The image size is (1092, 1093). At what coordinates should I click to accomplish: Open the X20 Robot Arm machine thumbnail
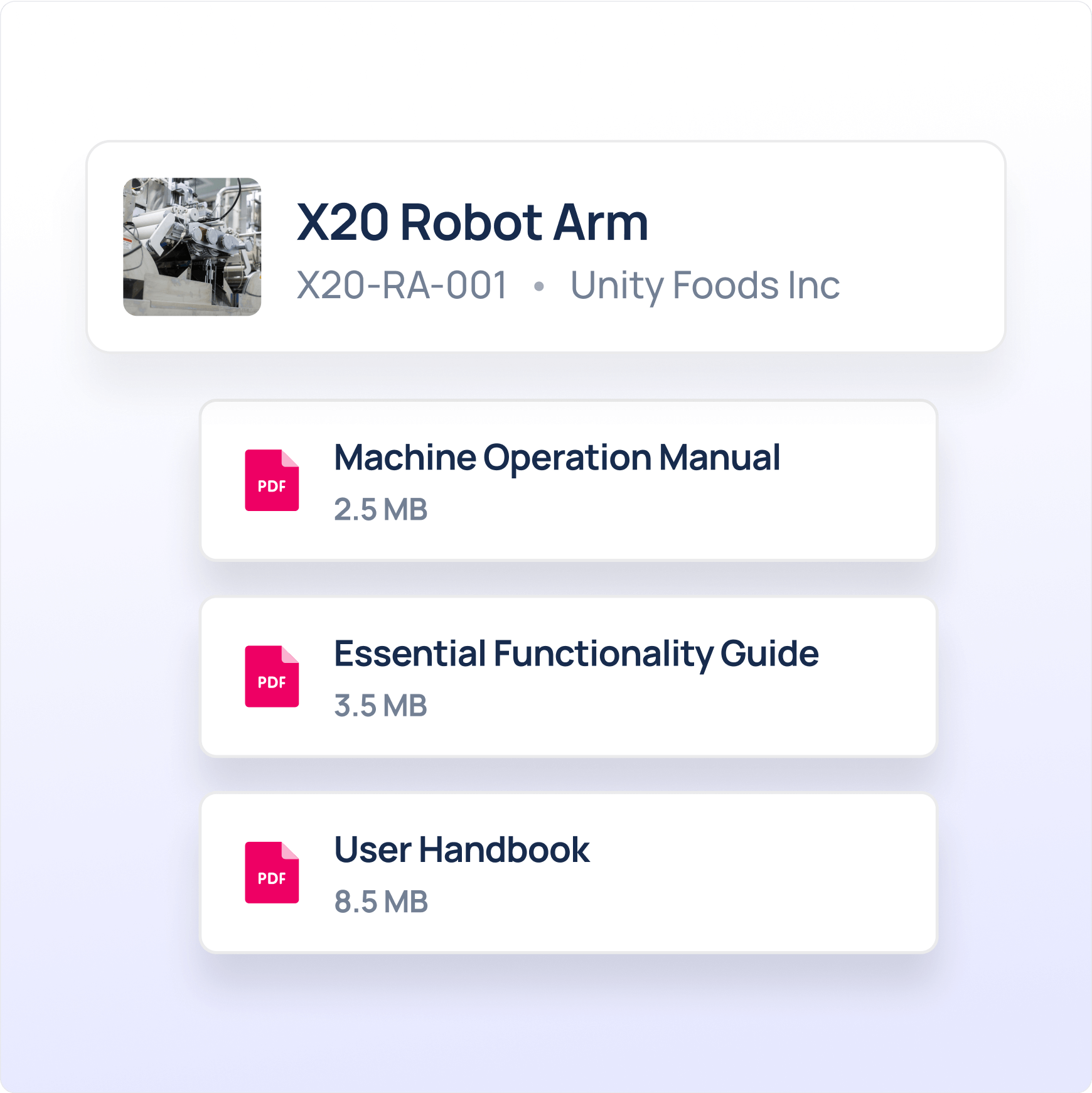[192, 247]
